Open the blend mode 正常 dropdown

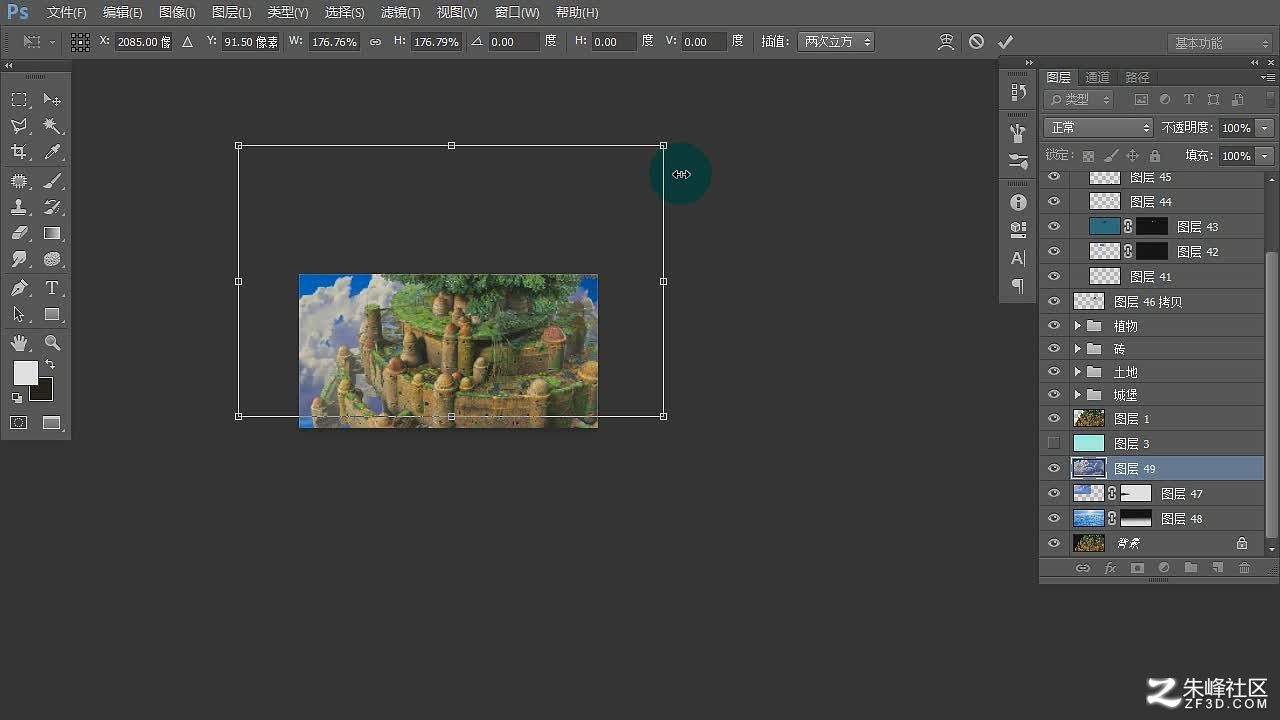[x=1098, y=128]
